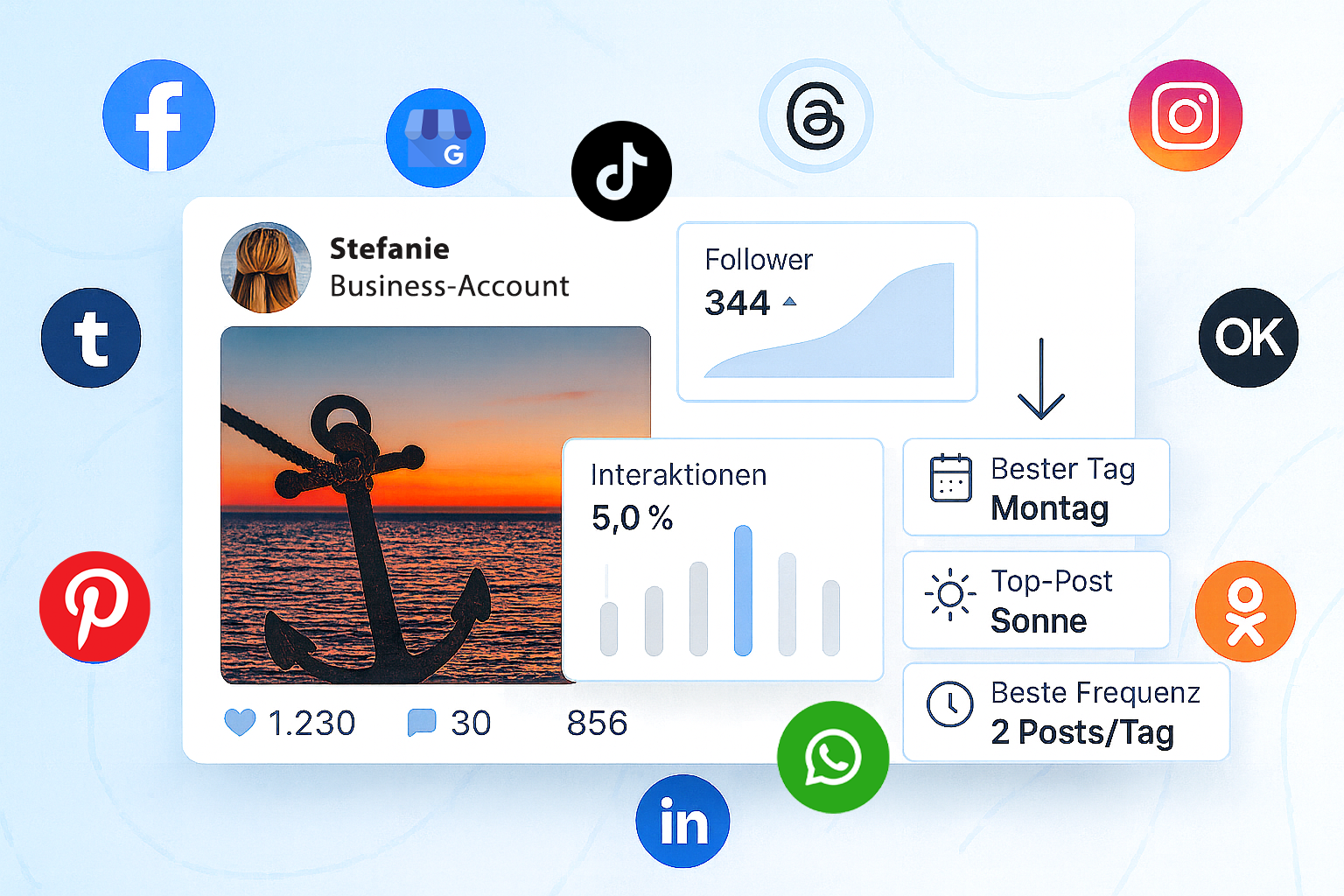1344x896 pixels.
Task: Click the heart likes icon
Action: coord(240,723)
